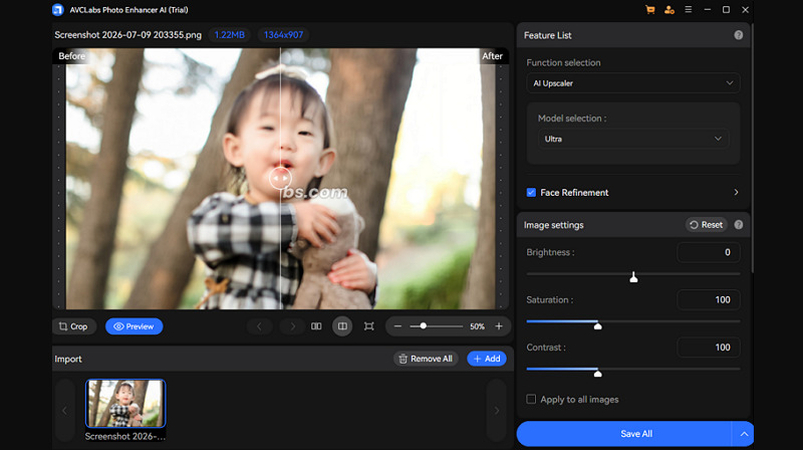Image resolution: width=803 pixels, height=450 pixels.
Task: Open the Function selection AI Upscaler dropdown
Action: click(633, 83)
